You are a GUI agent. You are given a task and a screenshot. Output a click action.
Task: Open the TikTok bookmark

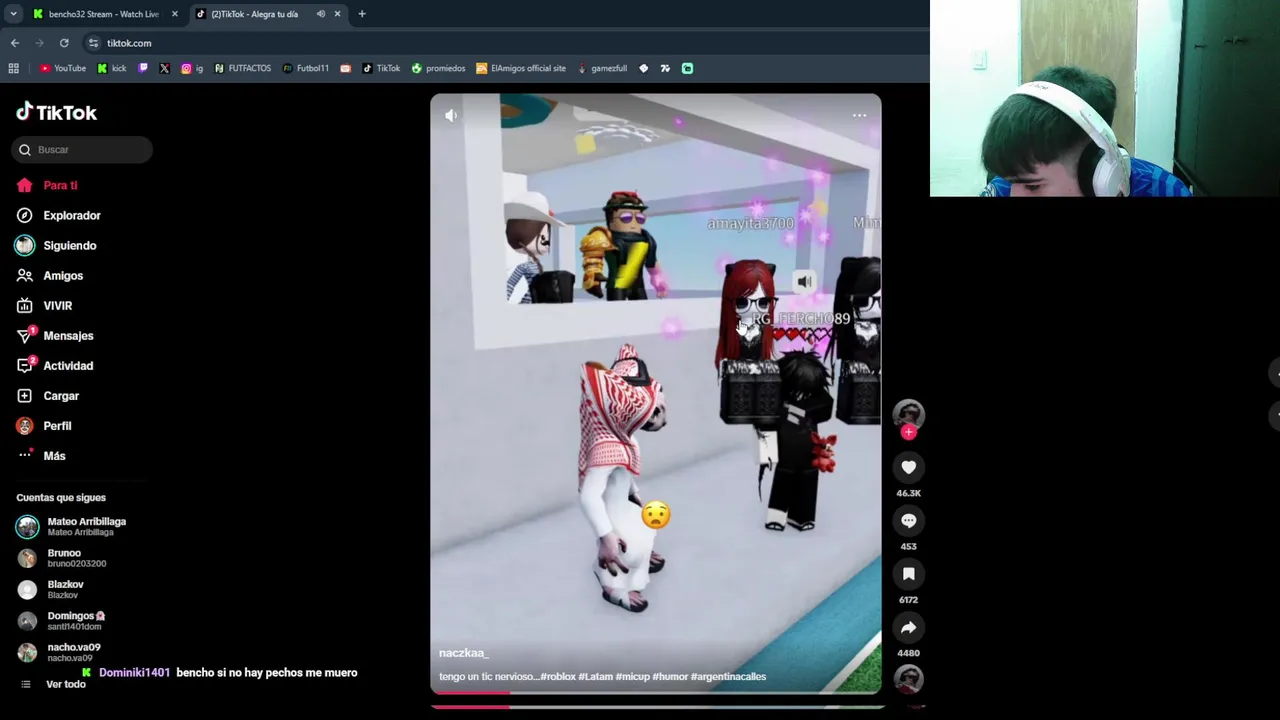381,68
